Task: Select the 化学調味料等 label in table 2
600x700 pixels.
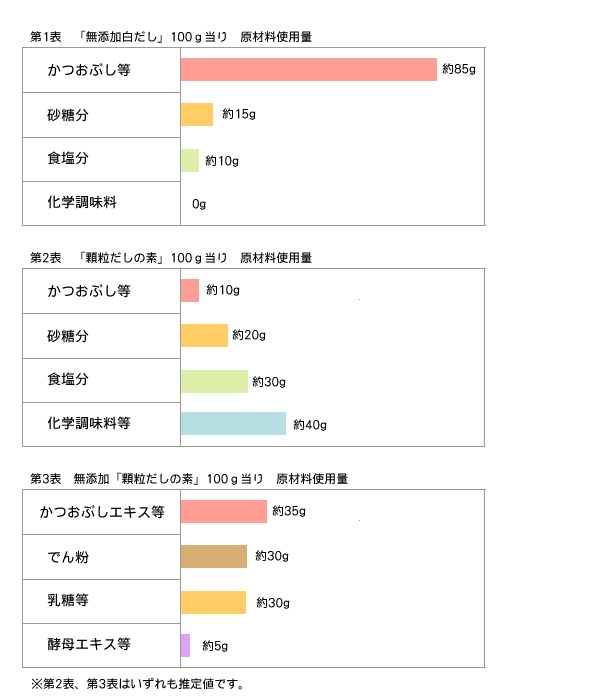Action: click(x=89, y=423)
